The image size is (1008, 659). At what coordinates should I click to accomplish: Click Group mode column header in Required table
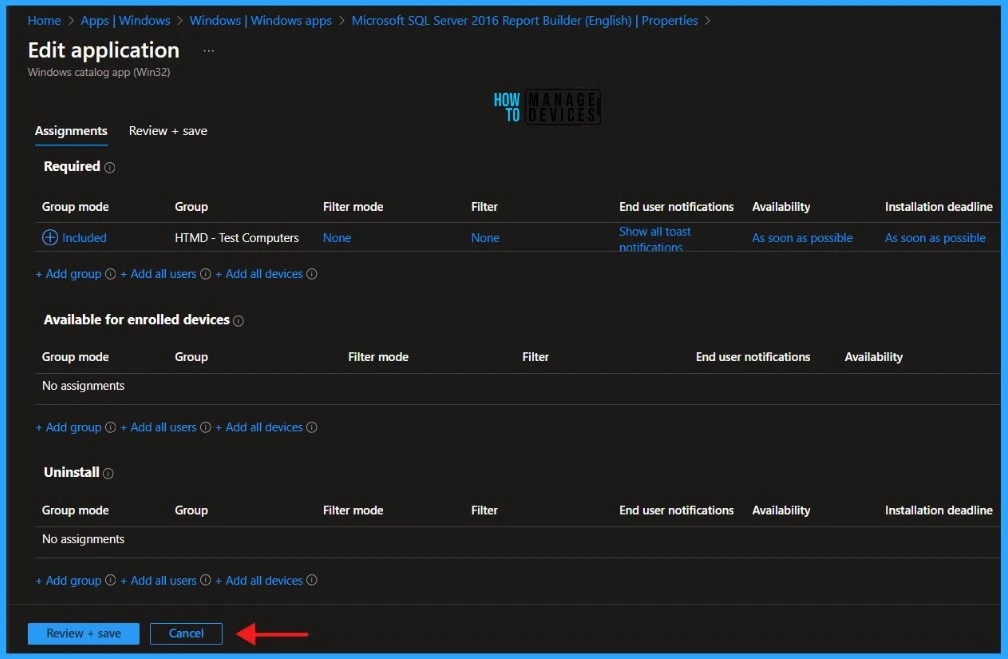tap(75, 207)
